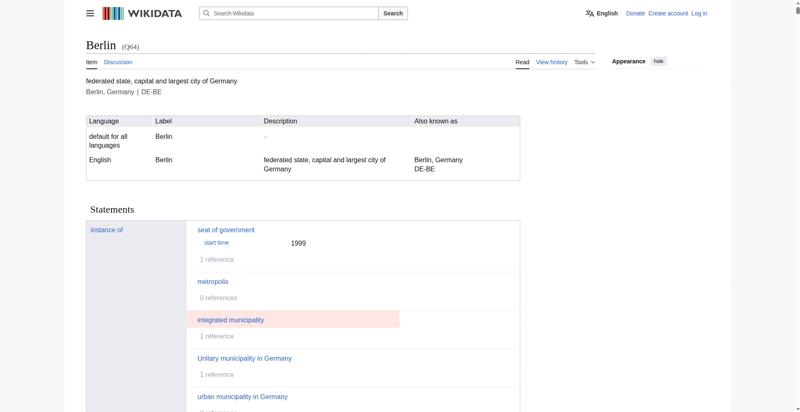Open the 'seat of government' value link
This screenshot has height=412, width=800.
click(225, 230)
